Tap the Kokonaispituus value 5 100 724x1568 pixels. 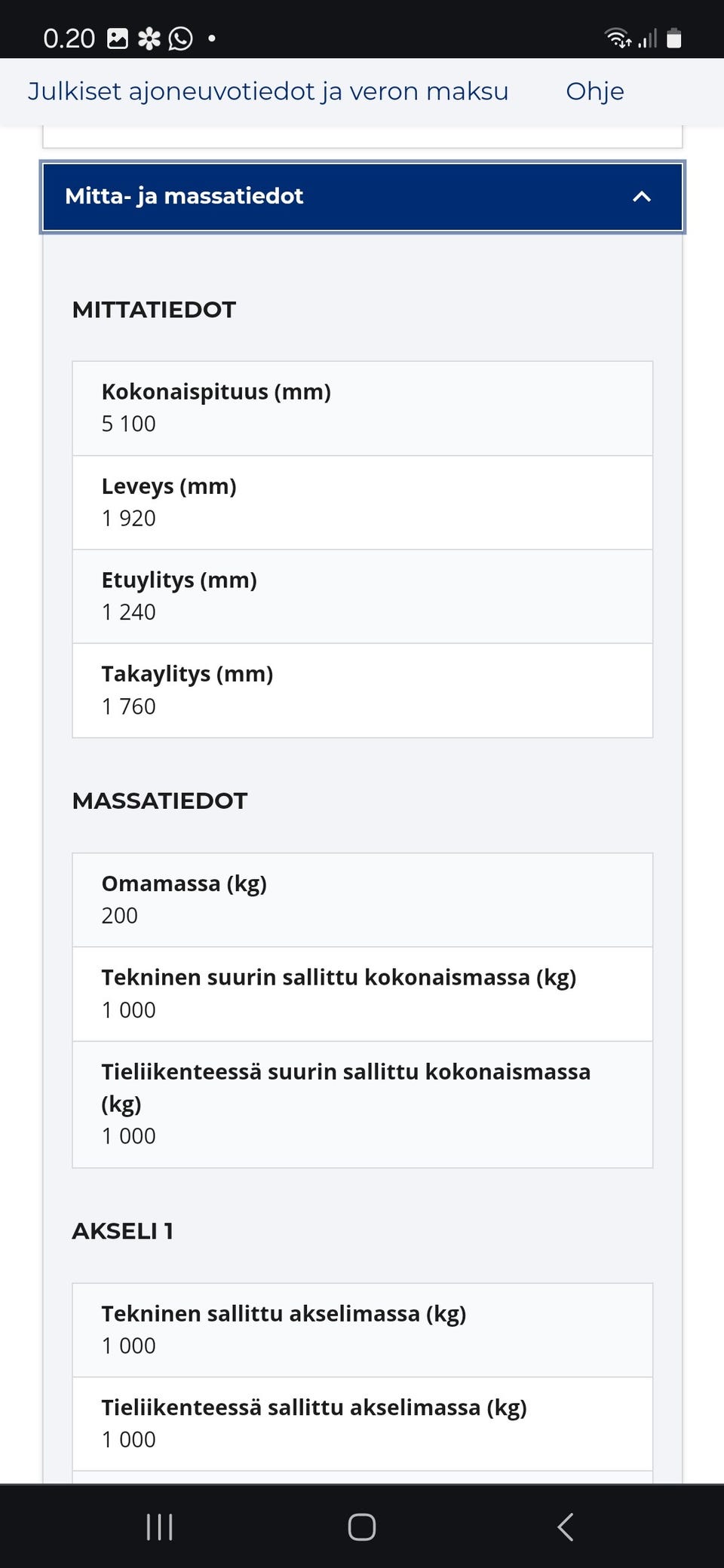(128, 424)
